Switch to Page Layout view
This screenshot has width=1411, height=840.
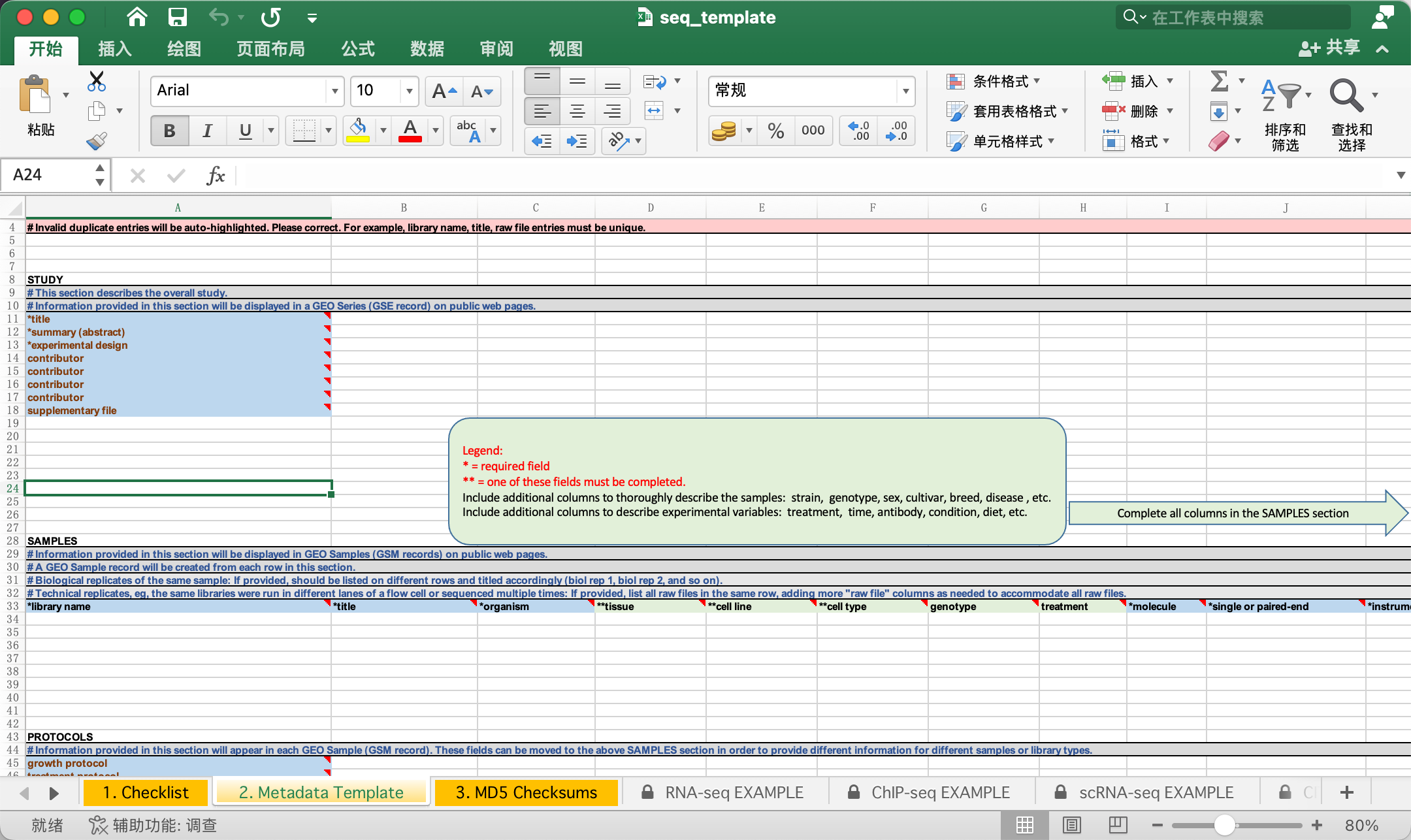coord(1071,825)
